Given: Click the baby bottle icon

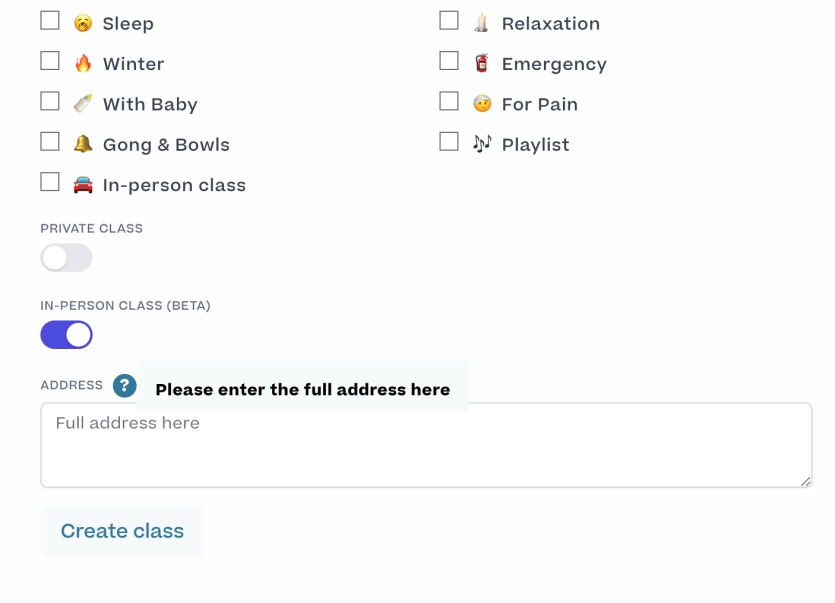Looking at the screenshot, I should (x=83, y=104).
